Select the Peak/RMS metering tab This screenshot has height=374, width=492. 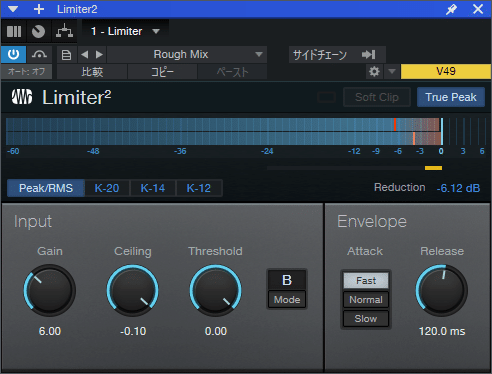(46, 188)
